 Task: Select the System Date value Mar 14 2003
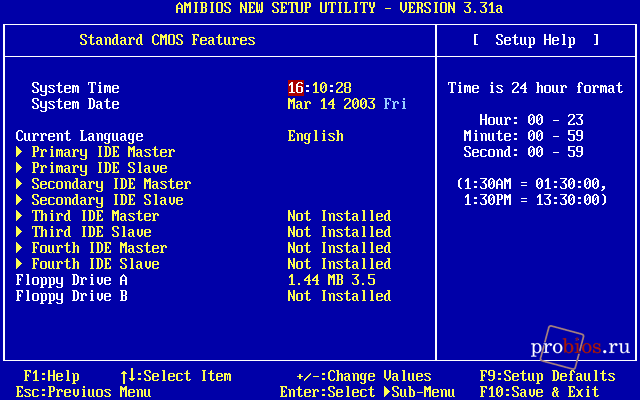click(x=331, y=104)
